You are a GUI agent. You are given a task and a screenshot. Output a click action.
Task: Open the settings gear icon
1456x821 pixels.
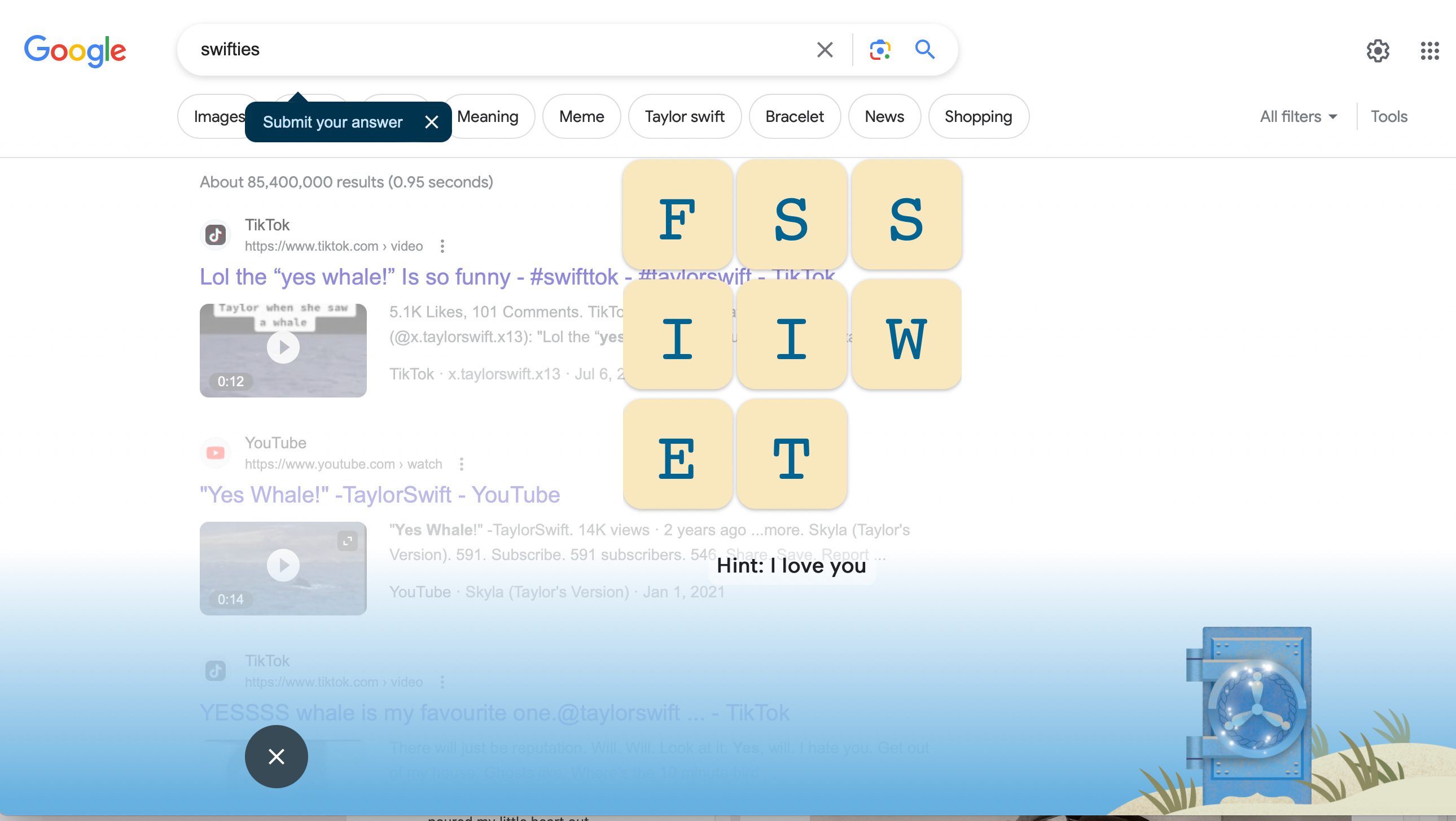click(x=1378, y=51)
